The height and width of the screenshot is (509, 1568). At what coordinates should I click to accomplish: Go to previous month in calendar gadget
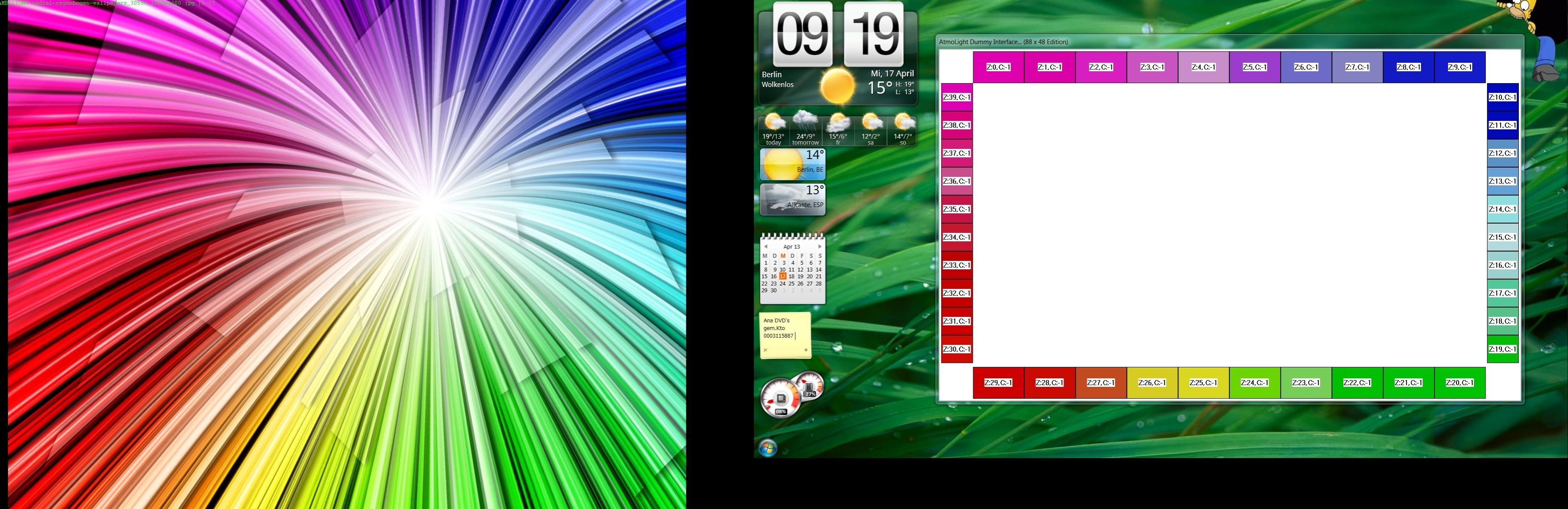(x=766, y=246)
